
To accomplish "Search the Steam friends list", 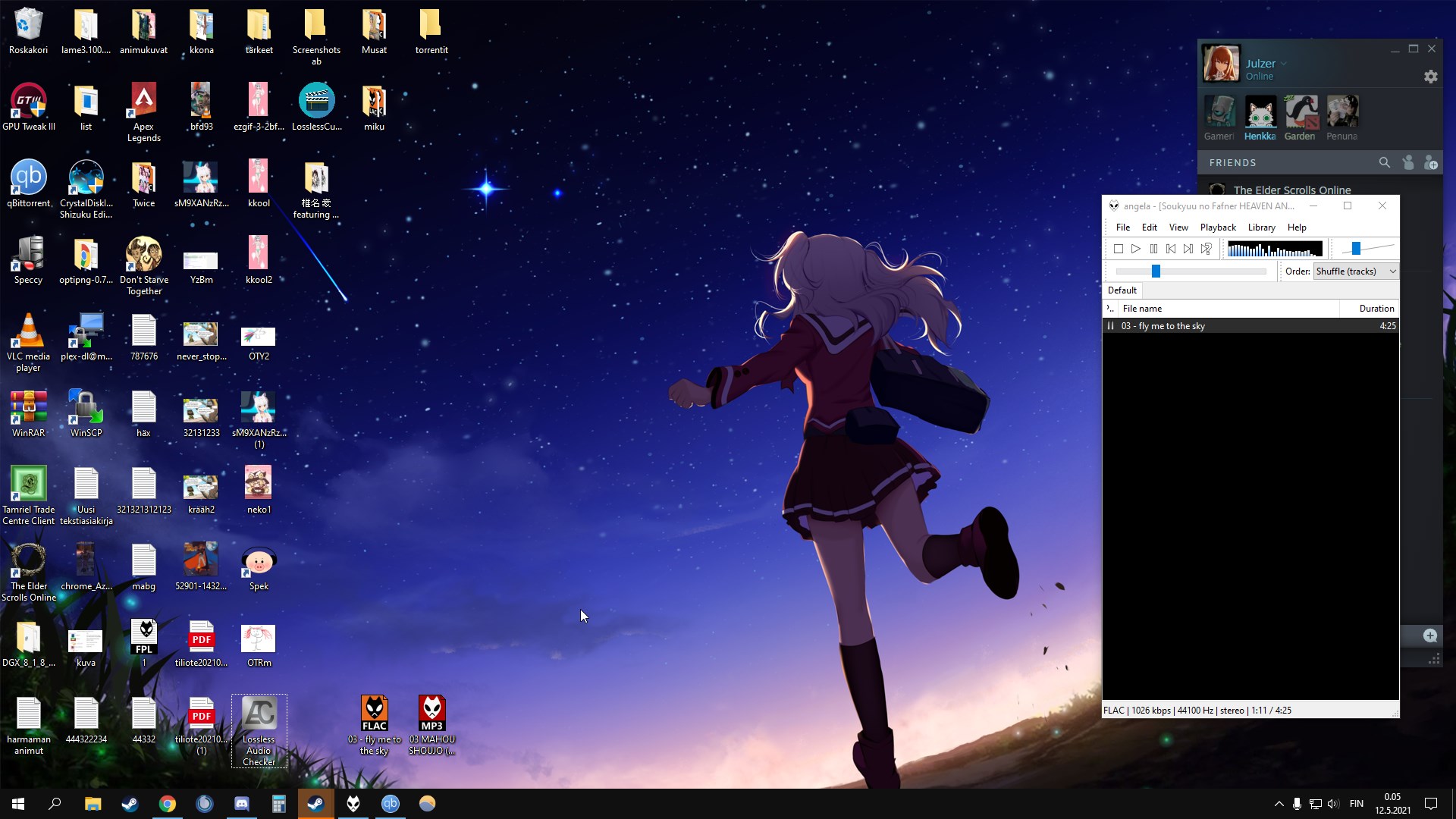I will coord(1384,162).
